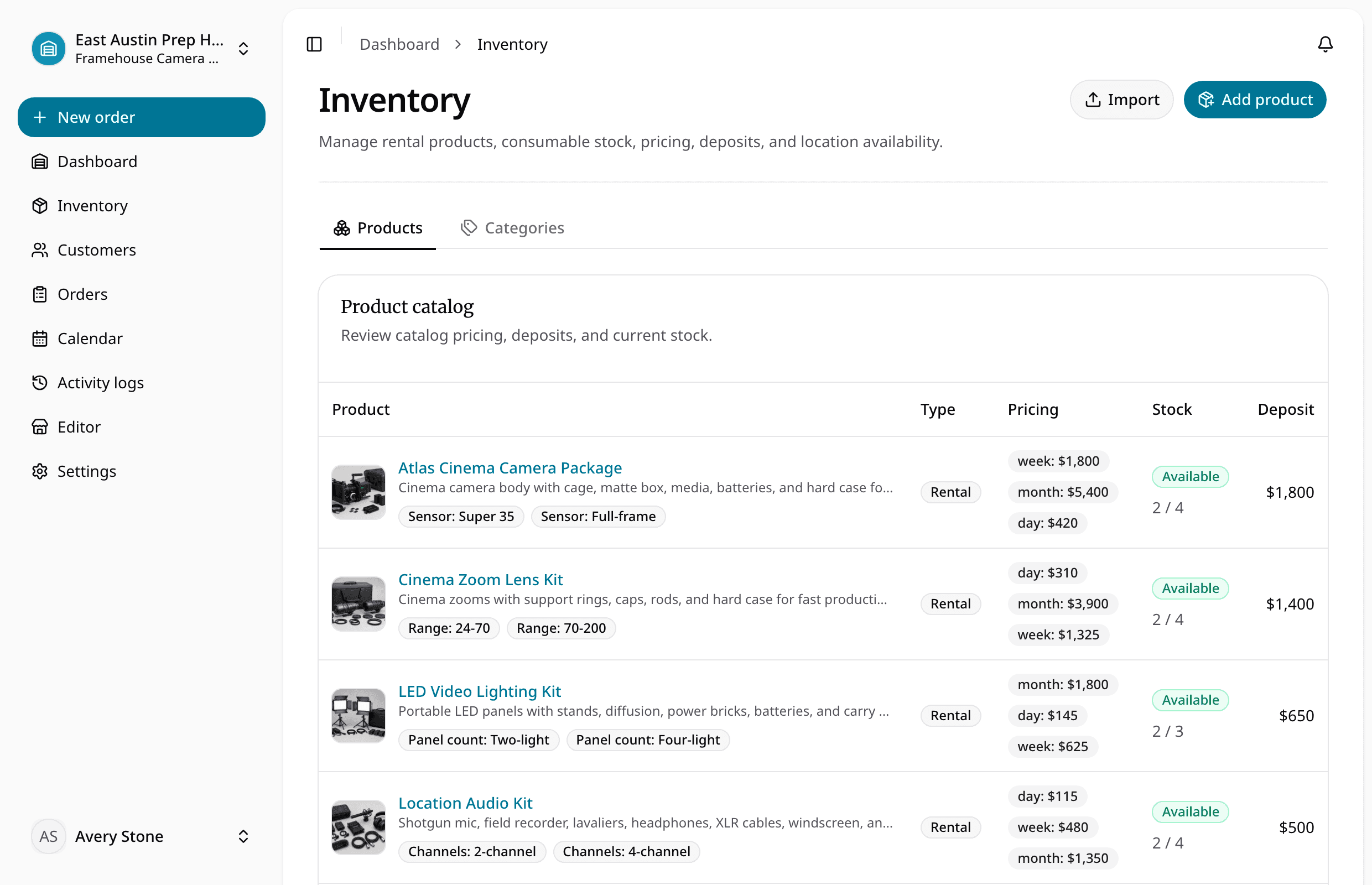The image size is (1372, 885).
Task: Click the Import button
Action: tap(1121, 100)
